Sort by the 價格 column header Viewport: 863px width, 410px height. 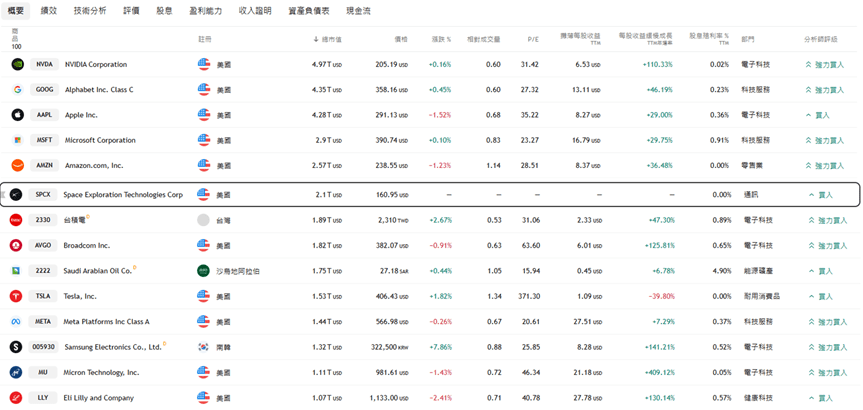point(401,39)
